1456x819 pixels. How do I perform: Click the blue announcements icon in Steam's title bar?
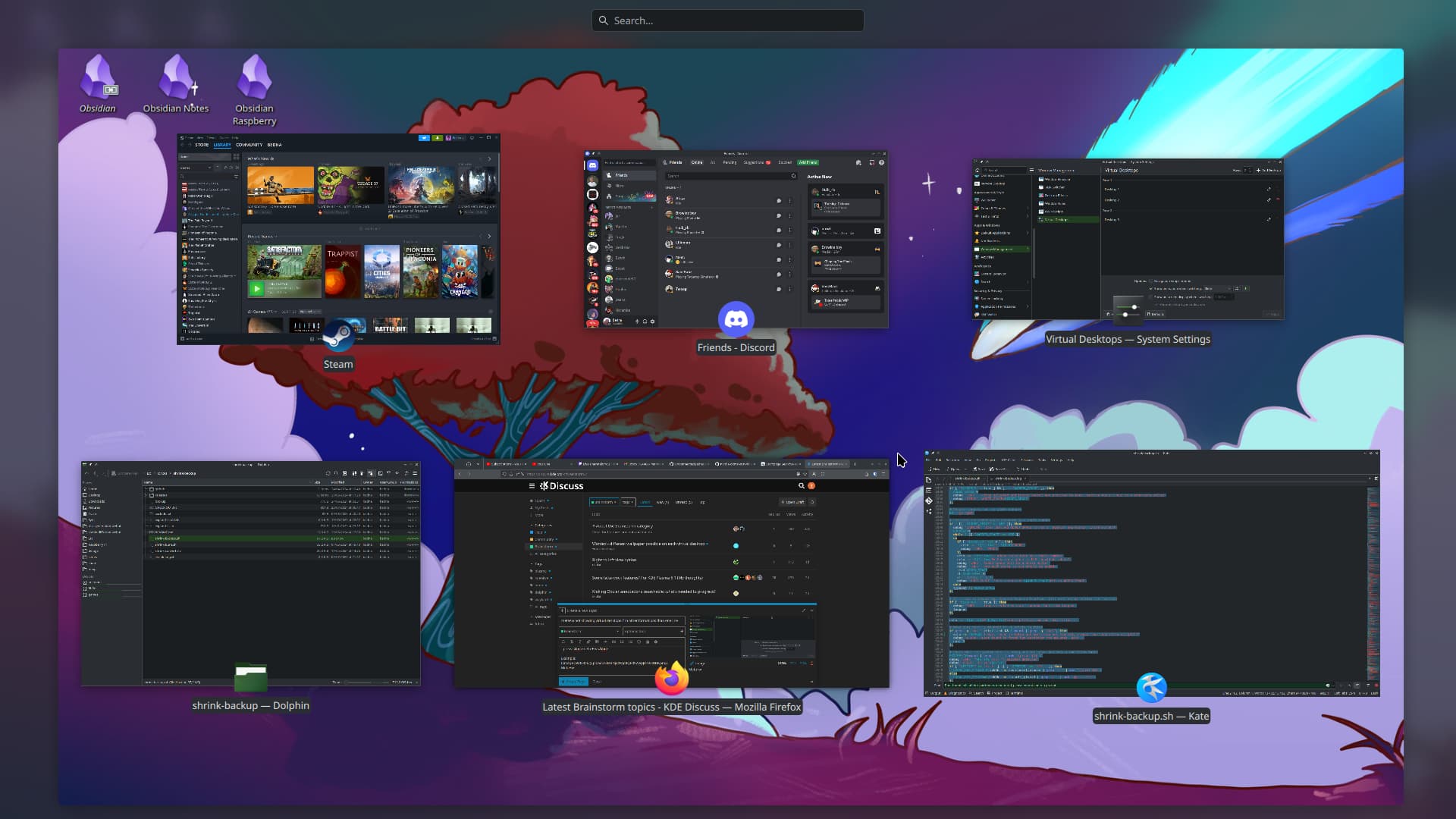pyautogui.click(x=424, y=138)
